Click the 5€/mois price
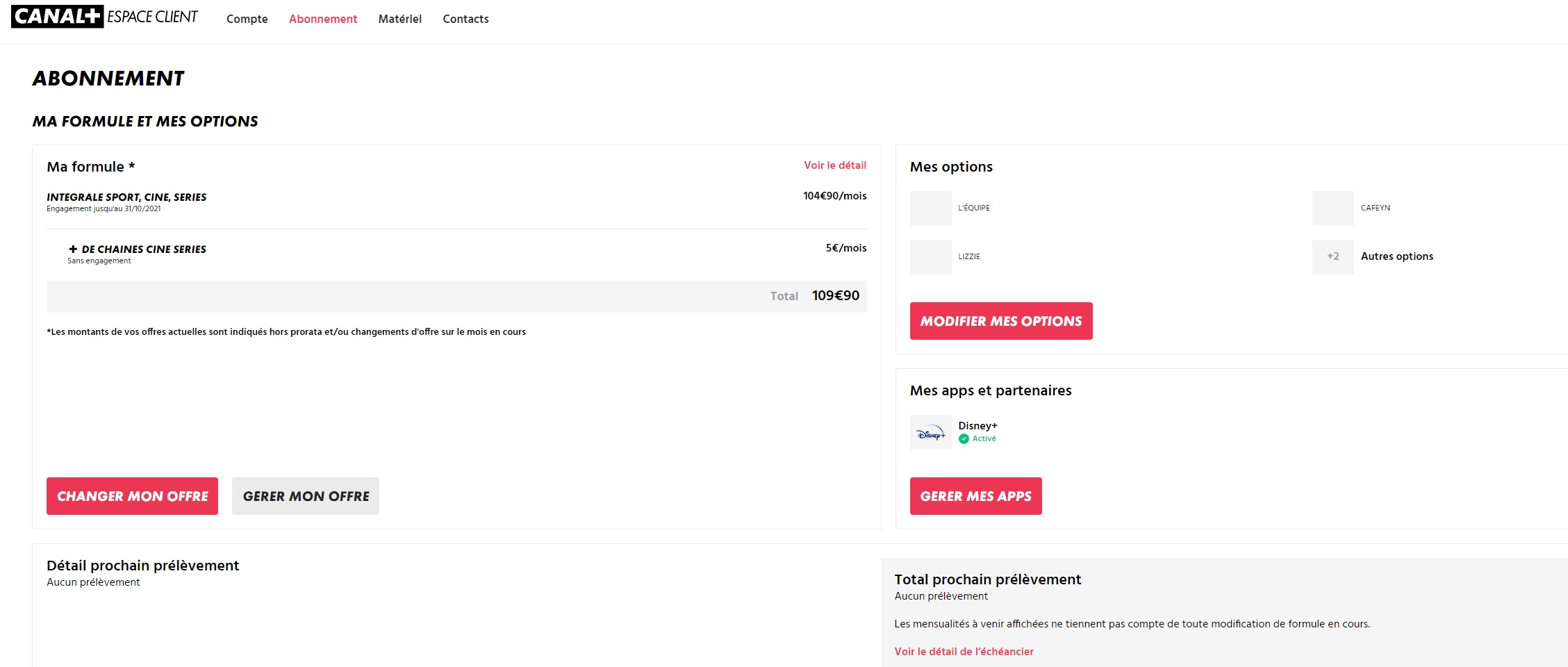Image resolution: width=1568 pixels, height=667 pixels. tap(845, 248)
